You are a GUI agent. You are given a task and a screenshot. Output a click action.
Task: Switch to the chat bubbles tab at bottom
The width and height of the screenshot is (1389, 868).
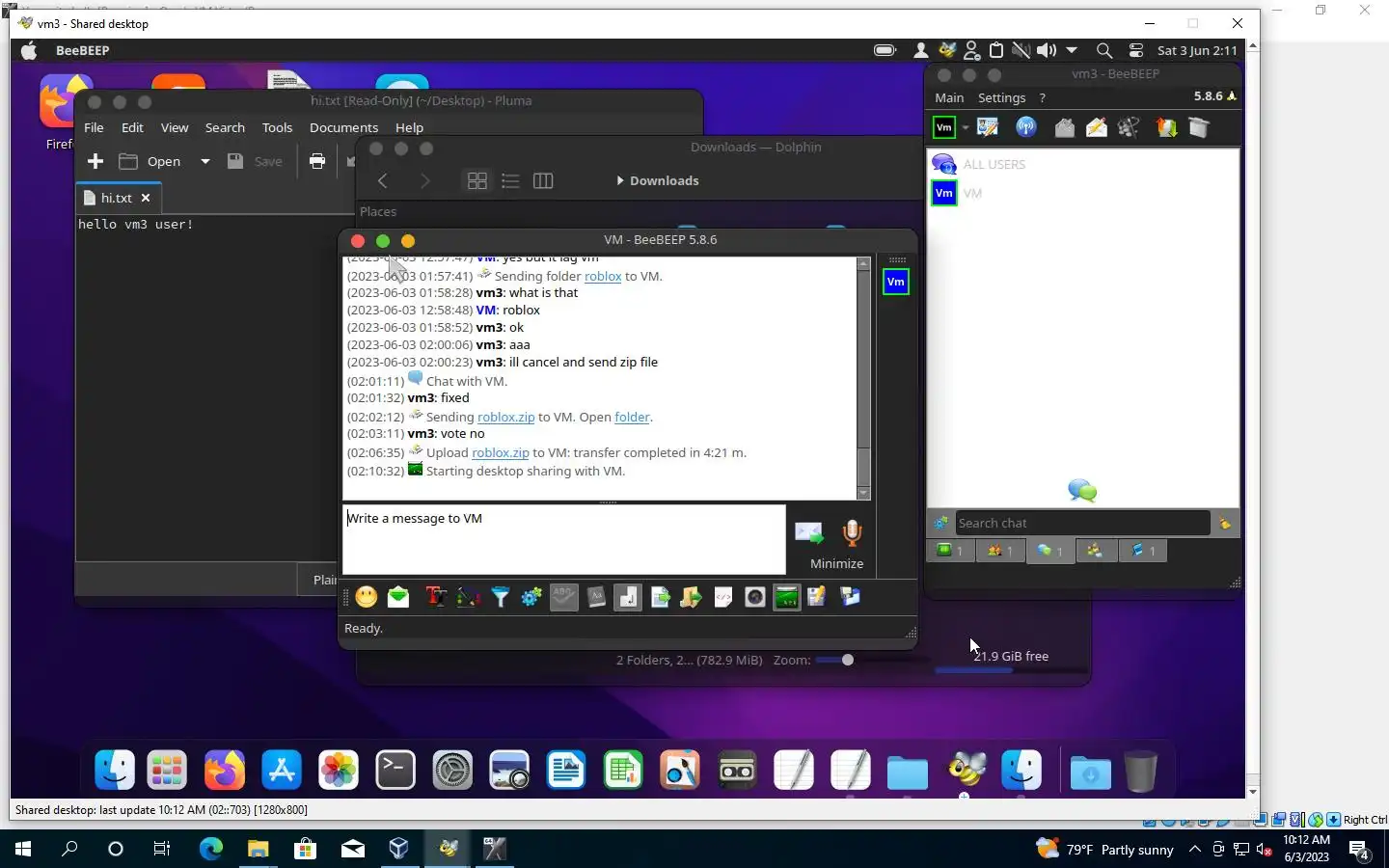tap(1049, 551)
